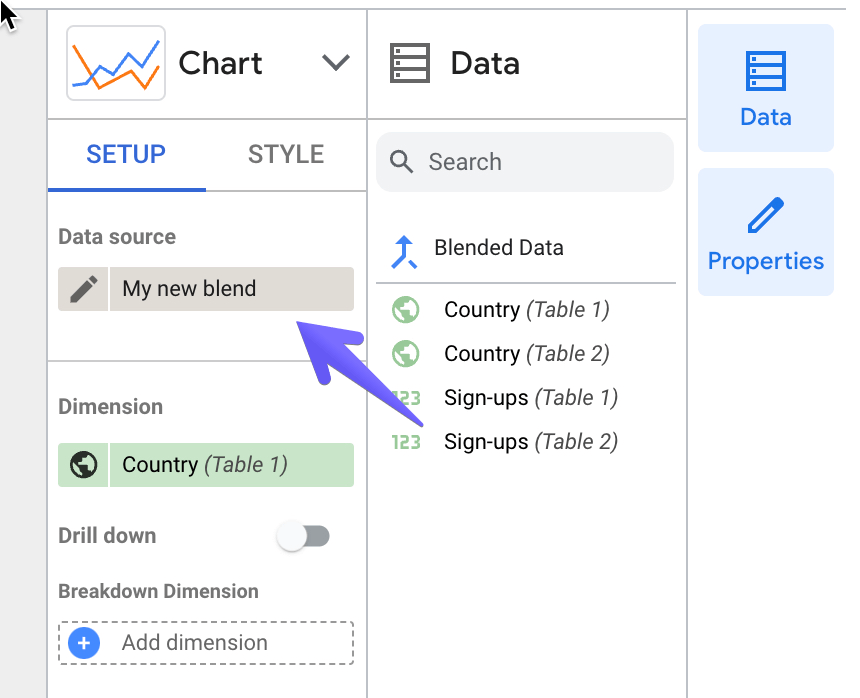Switch to the STYLE tab

tap(285, 154)
